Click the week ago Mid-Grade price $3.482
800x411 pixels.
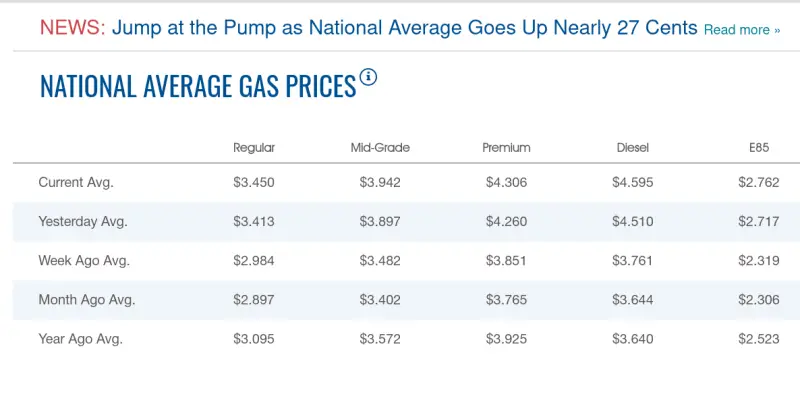point(380,260)
